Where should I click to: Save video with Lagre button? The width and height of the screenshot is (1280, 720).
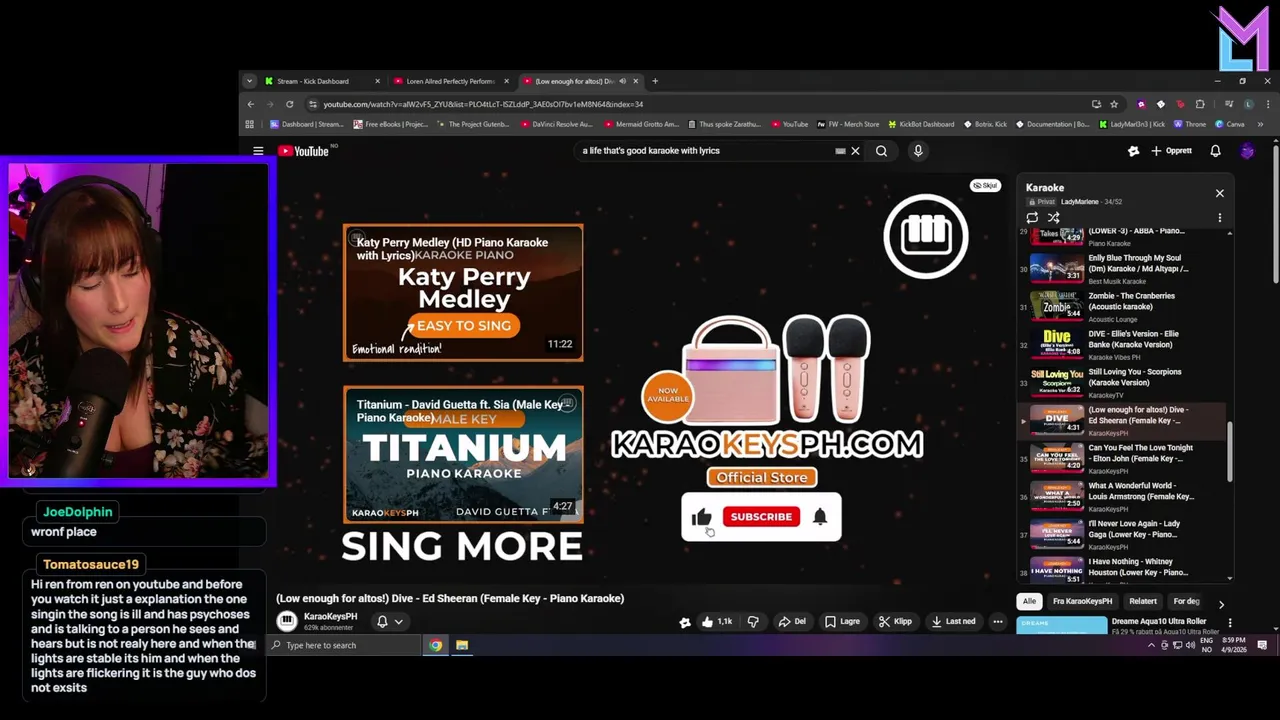[x=842, y=621]
